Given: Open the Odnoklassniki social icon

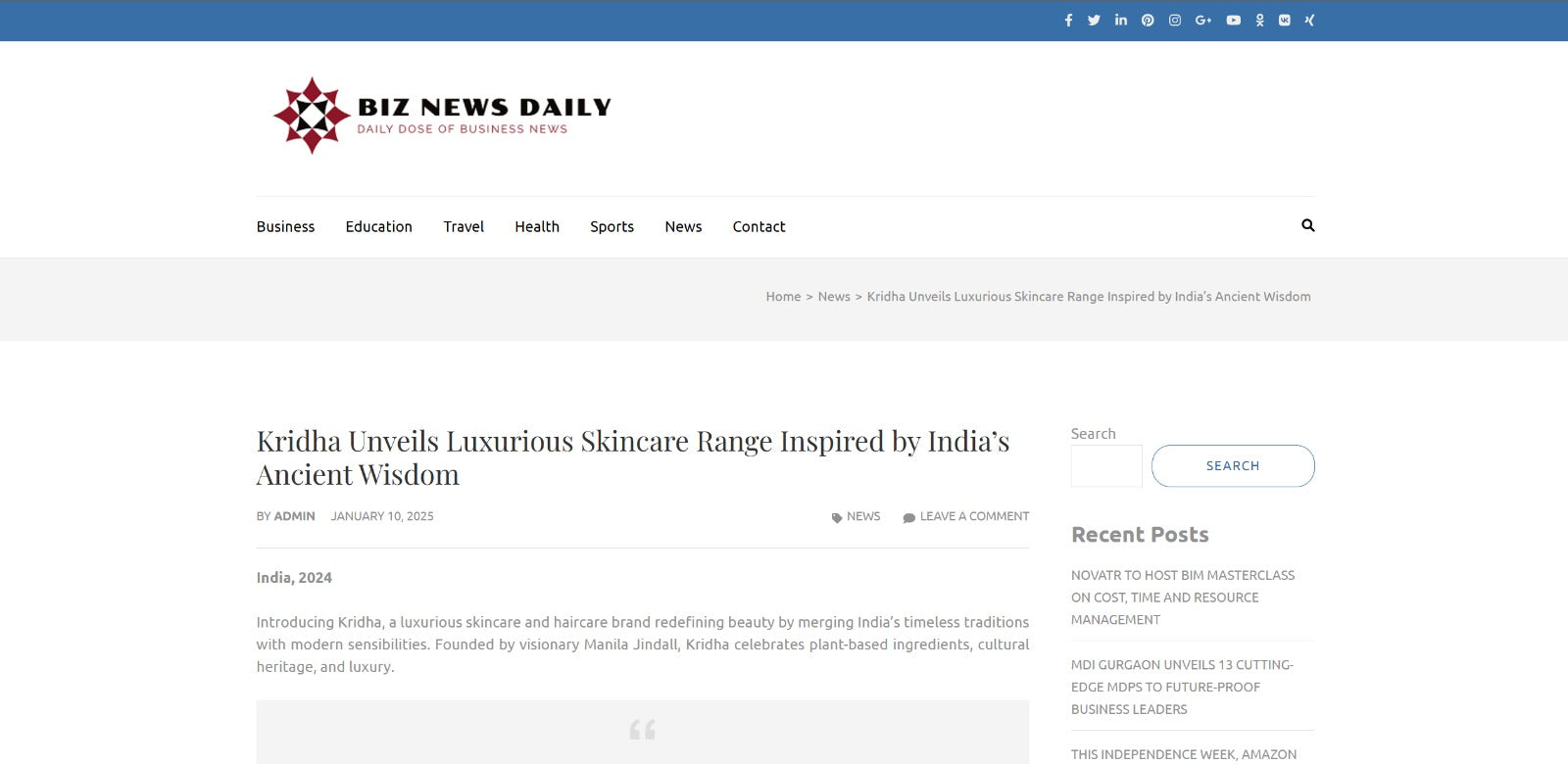Looking at the screenshot, I should pos(1260,20).
